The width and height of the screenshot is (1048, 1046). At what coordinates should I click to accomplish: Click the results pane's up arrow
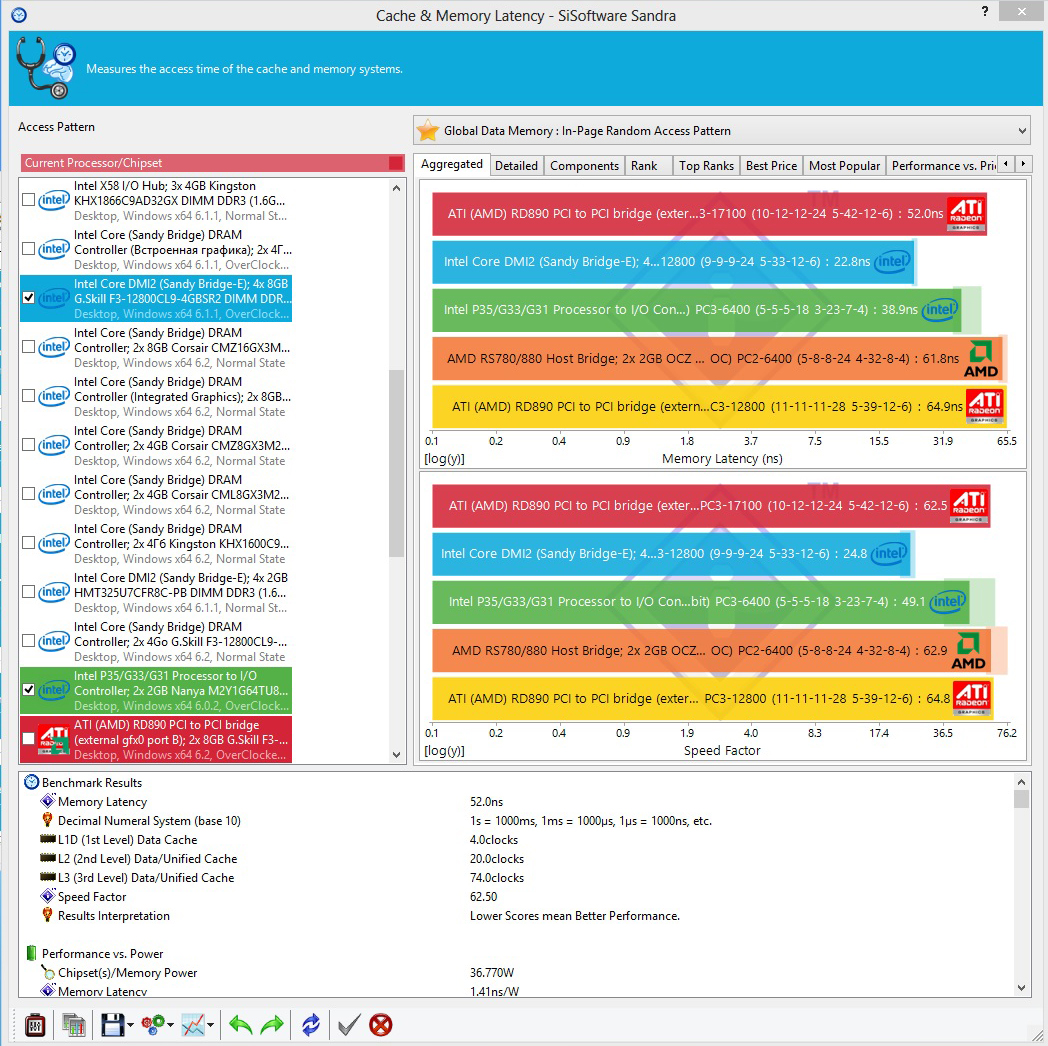pos(1021,782)
